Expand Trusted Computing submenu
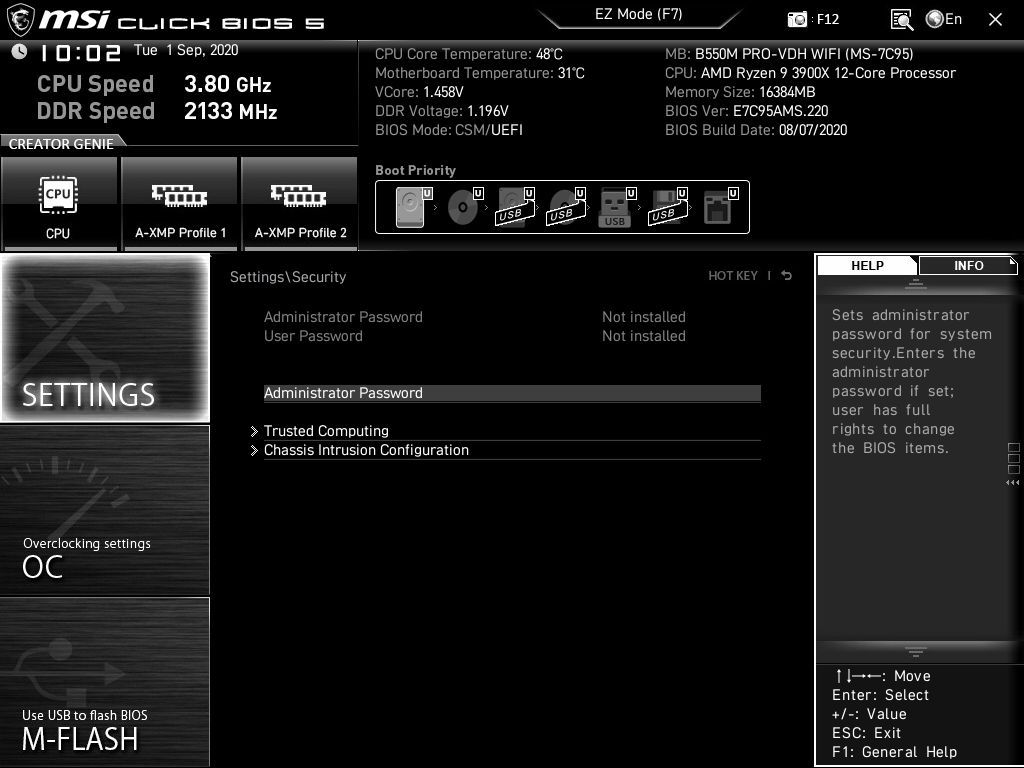Viewport: 1024px width, 768px height. point(512,431)
